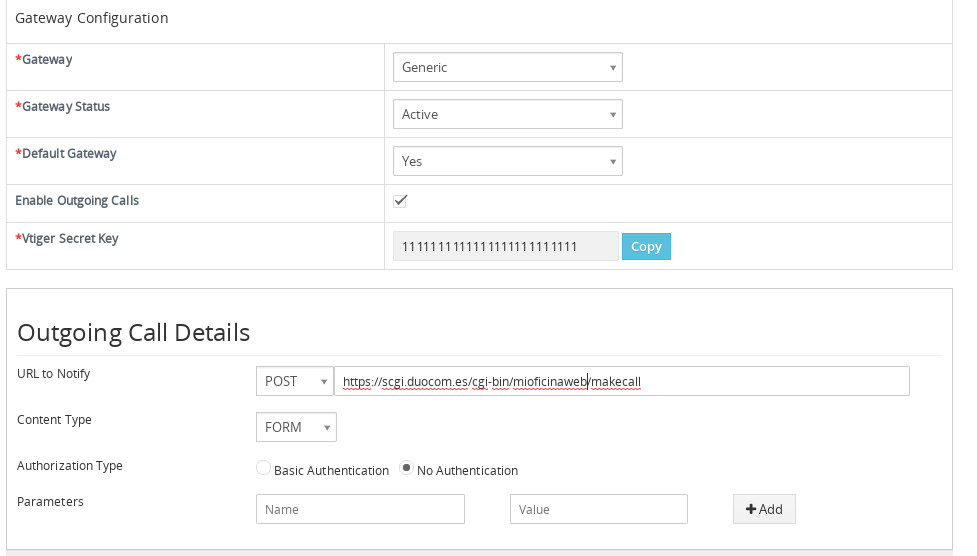Click the Outgoing Call Details heading
This screenshot has height=556, width=977.
click(x=134, y=332)
